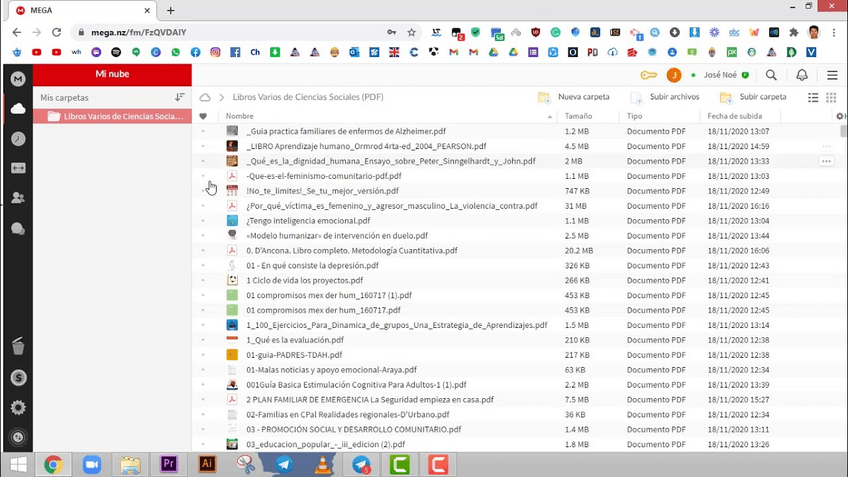Switch to list view
The width and height of the screenshot is (848, 477).
[x=813, y=97]
